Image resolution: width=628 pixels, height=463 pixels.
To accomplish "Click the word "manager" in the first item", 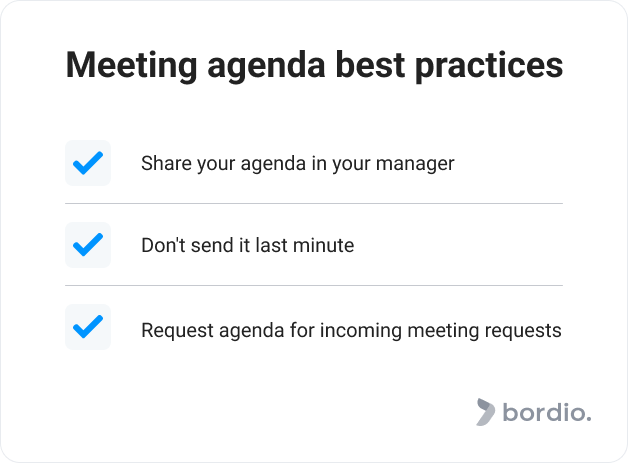I will [415, 164].
